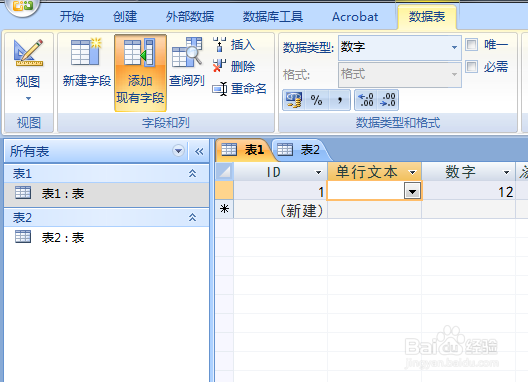This screenshot has width=528, height=382.
Task: Collapse the 表2 group in navigation
Action: point(192,218)
